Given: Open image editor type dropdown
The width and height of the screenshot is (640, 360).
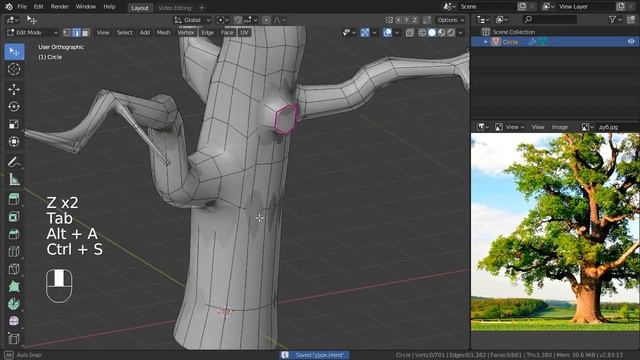Looking at the screenshot, I should [483, 127].
